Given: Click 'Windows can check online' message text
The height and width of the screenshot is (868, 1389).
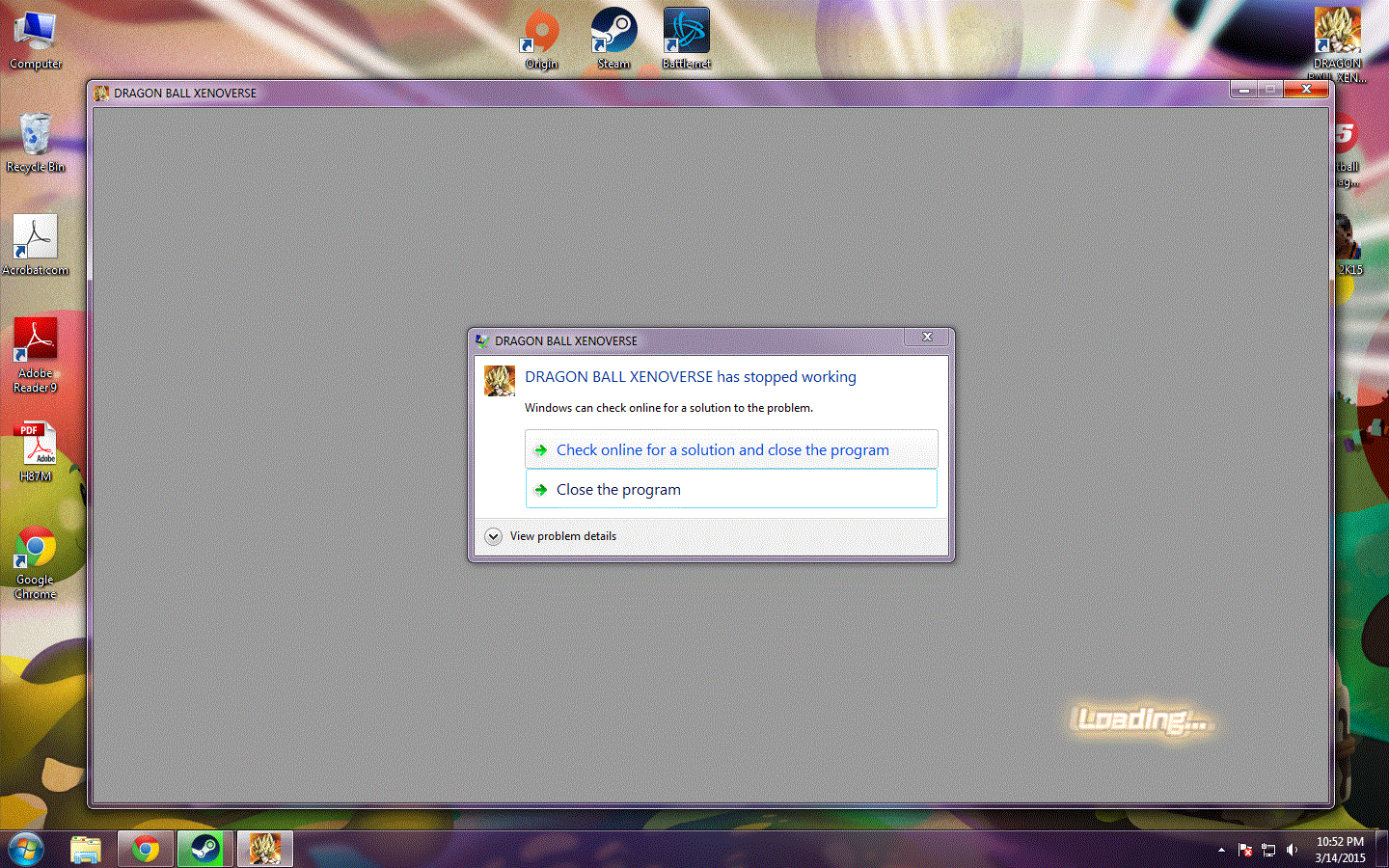Looking at the screenshot, I should point(668,408).
